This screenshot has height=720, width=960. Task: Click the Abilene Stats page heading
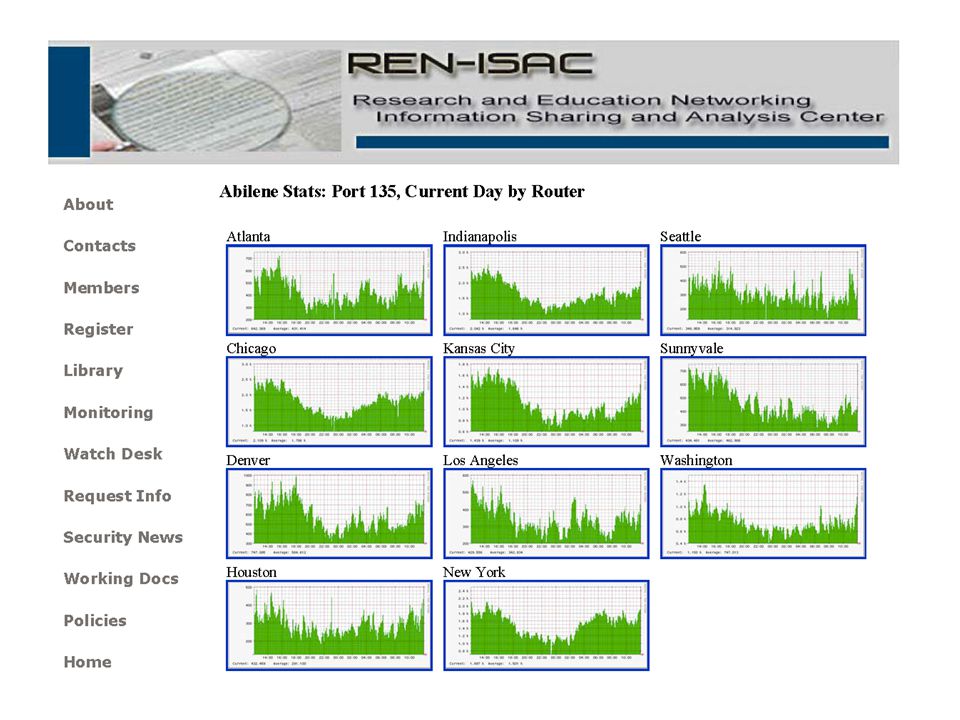402,192
